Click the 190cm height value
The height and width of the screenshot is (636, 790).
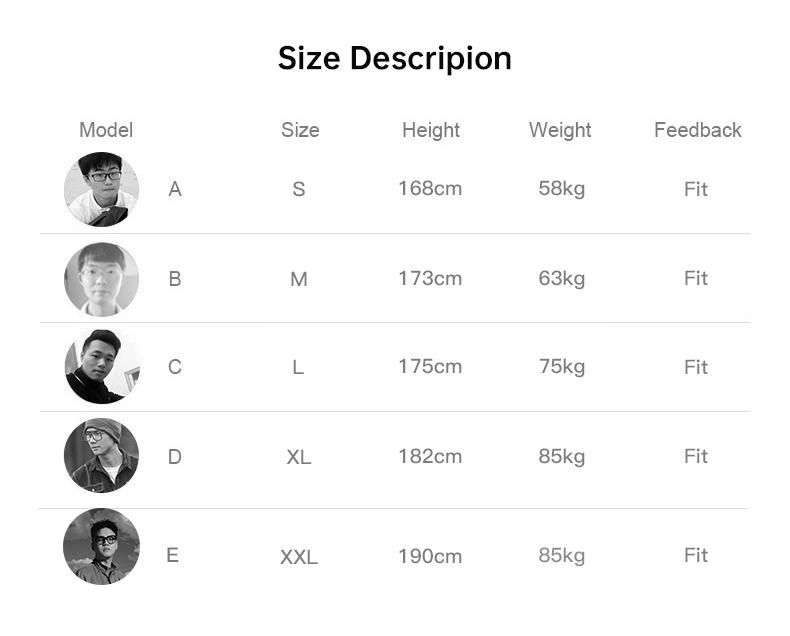point(430,556)
